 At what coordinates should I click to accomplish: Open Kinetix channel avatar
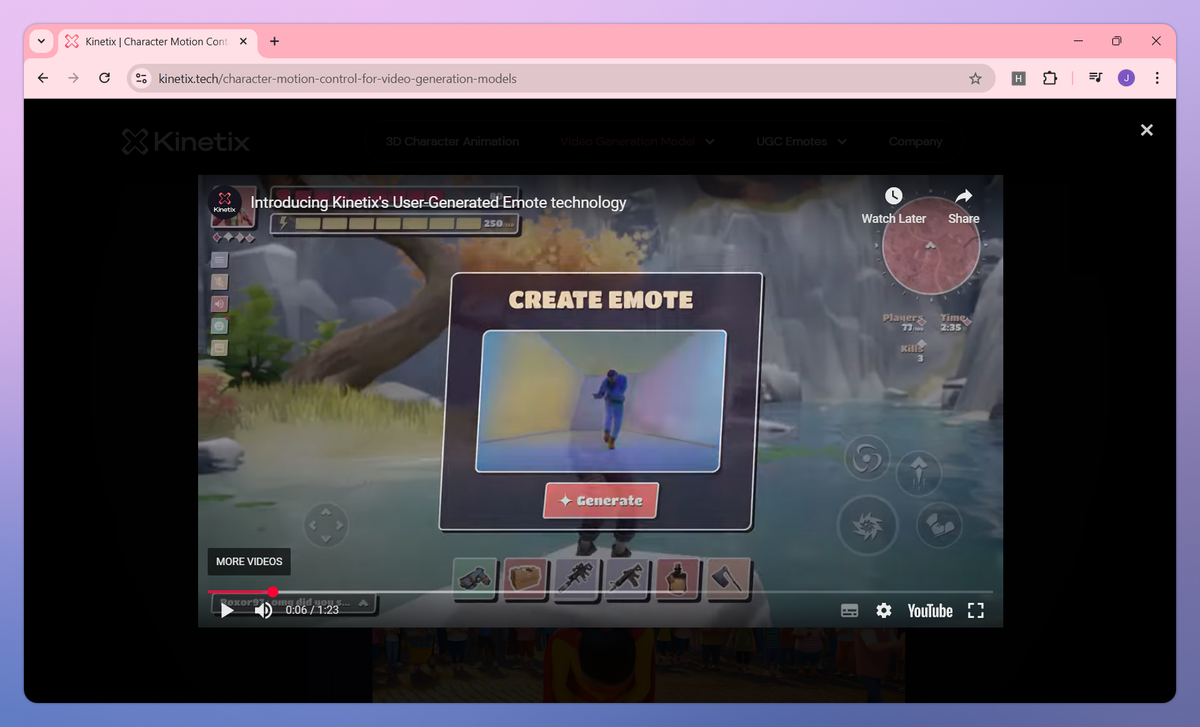225,203
